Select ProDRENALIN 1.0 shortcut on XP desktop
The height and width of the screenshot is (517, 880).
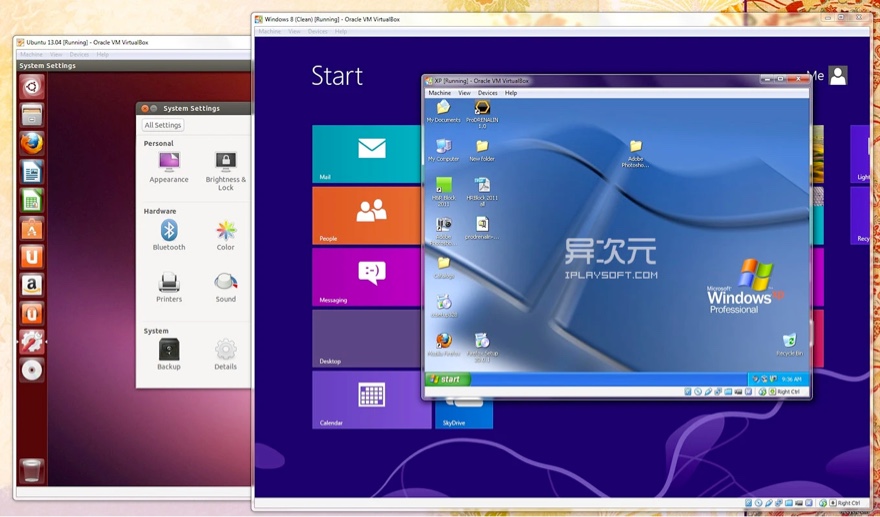(482, 114)
